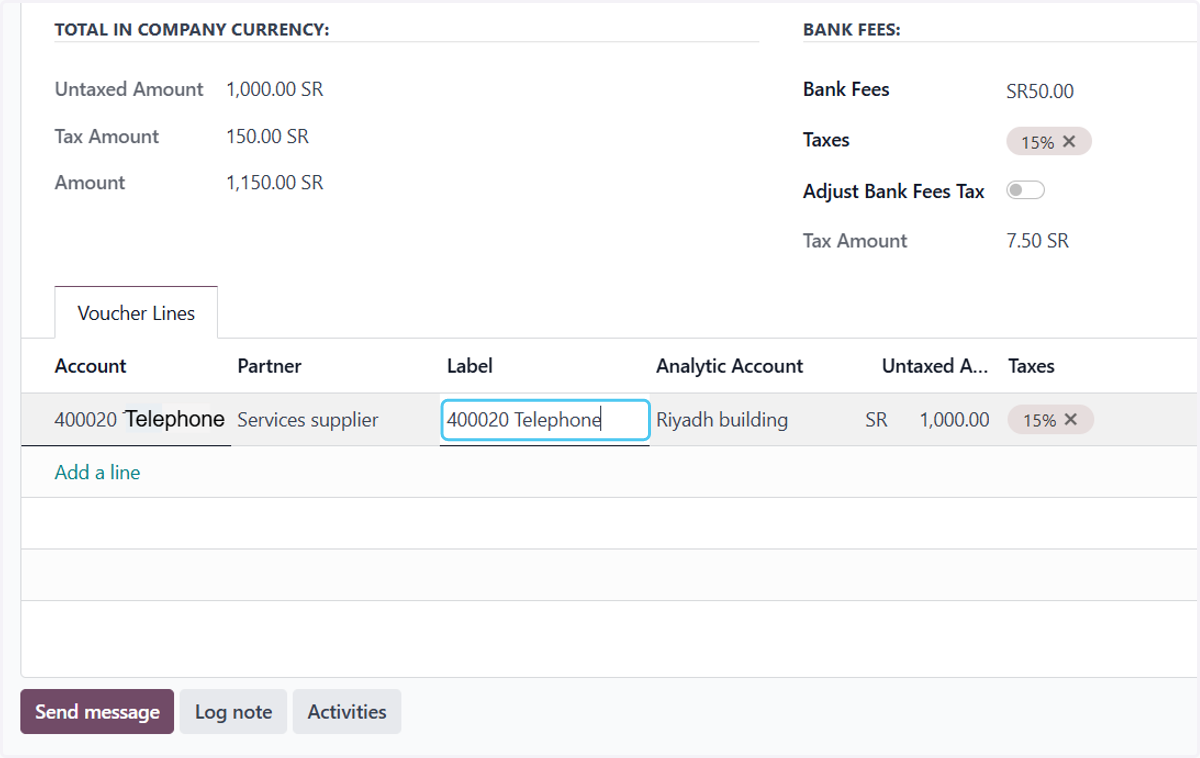Edit the Bank Fees value SR50.00
This screenshot has width=1200, height=758.
pos(1040,92)
